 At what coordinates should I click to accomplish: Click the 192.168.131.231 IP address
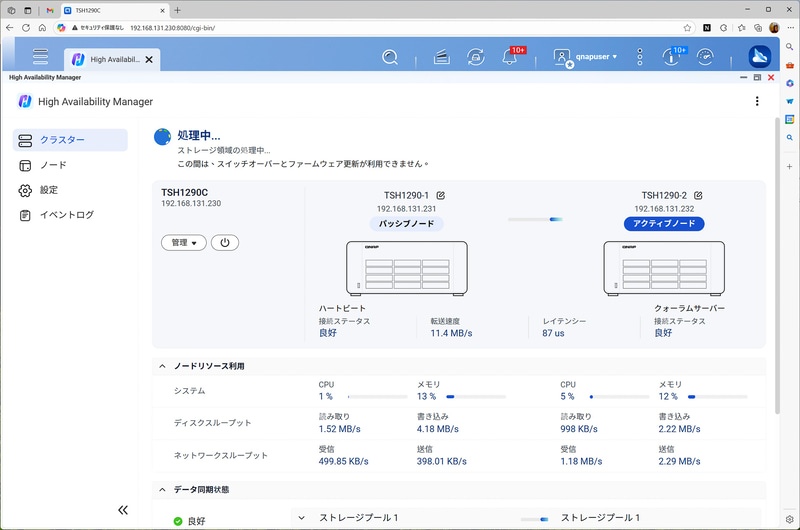[407, 209]
